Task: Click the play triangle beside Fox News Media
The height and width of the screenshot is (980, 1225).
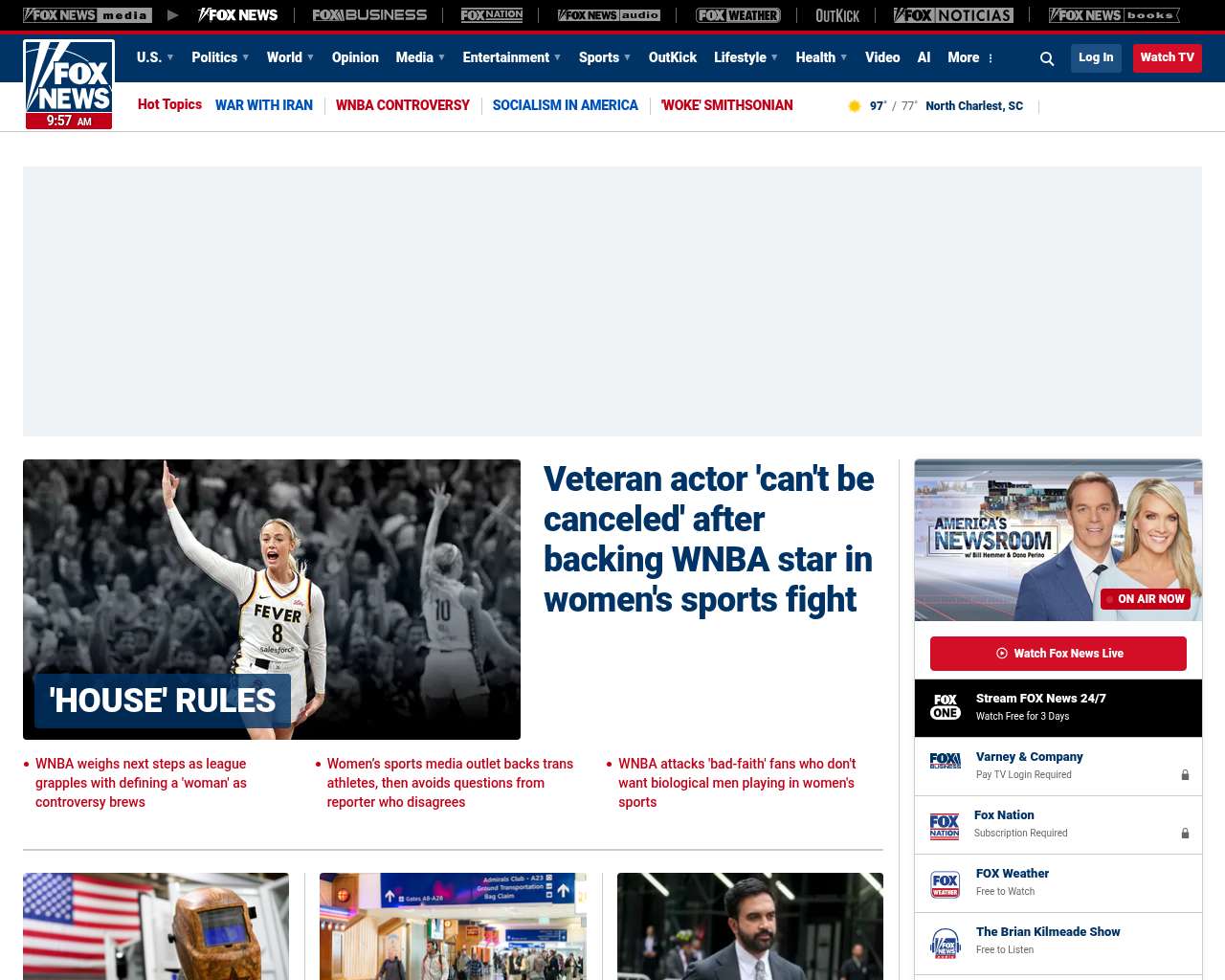Action: click(x=173, y=15)
